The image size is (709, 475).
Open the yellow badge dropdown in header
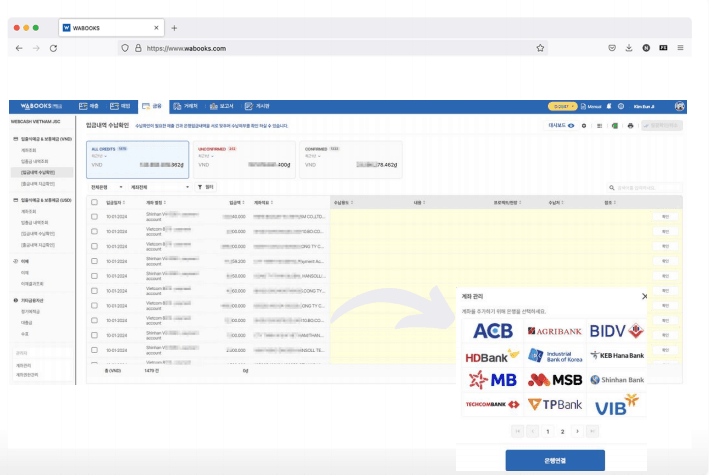coord(562,106)
